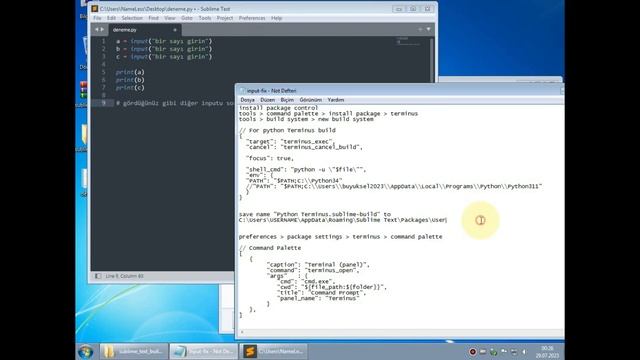Screen dimensions: 640x360
Task: Open the Goto menu in Sublime Text
Action: click(187, 18)
